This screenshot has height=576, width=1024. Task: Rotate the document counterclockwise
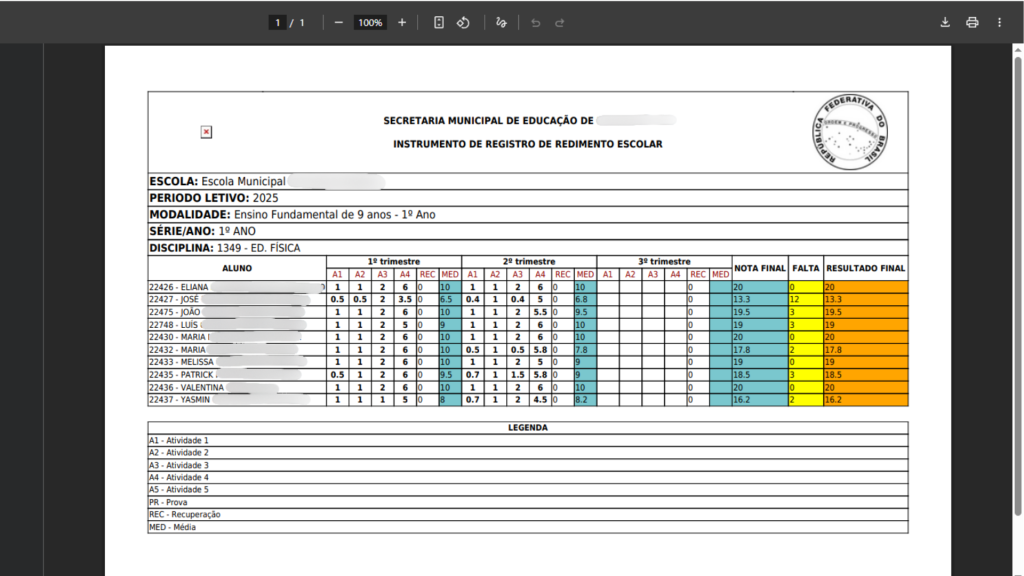(464, 22)
